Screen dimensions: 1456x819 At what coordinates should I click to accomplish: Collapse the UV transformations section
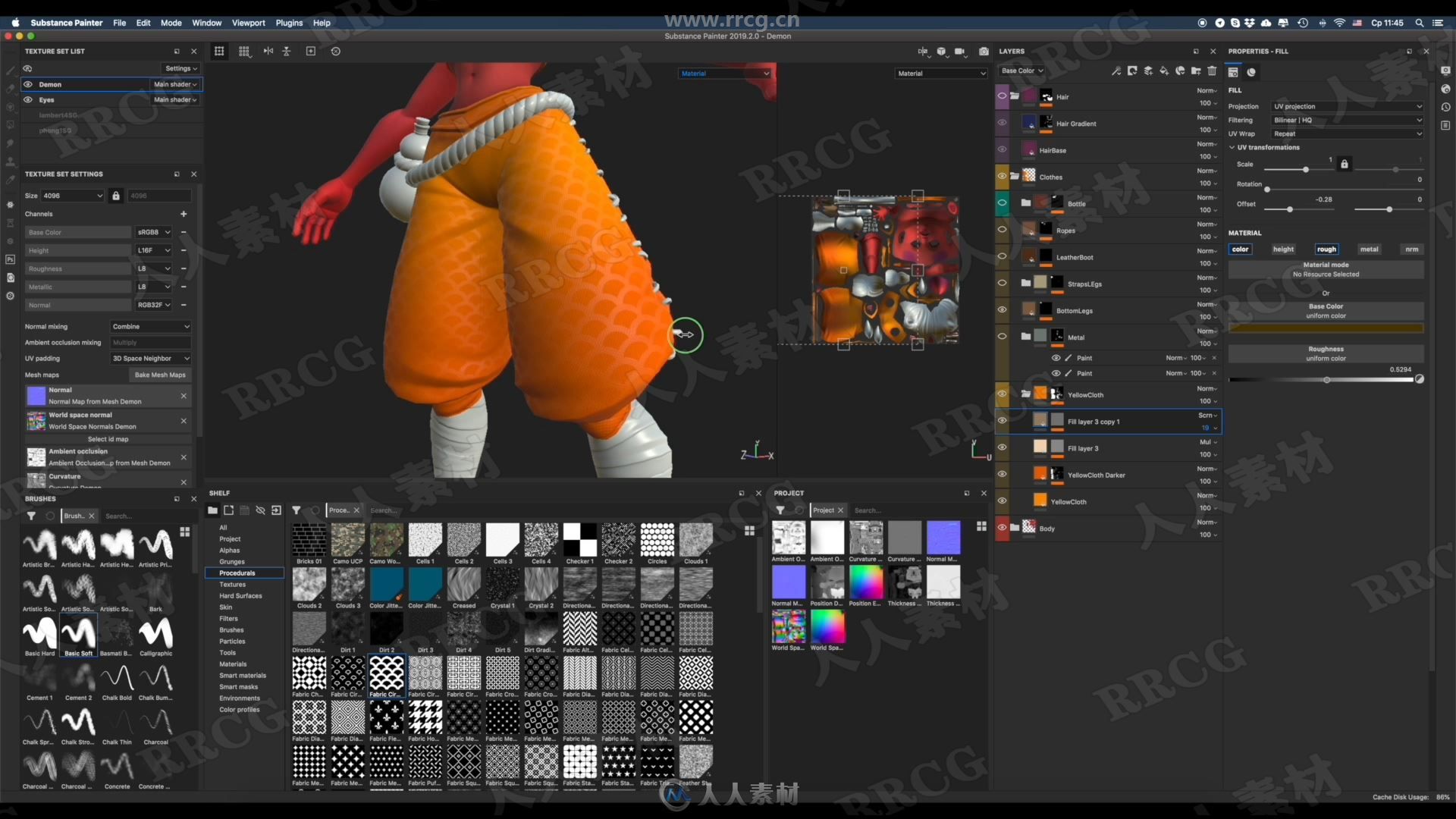point(1232,147)
